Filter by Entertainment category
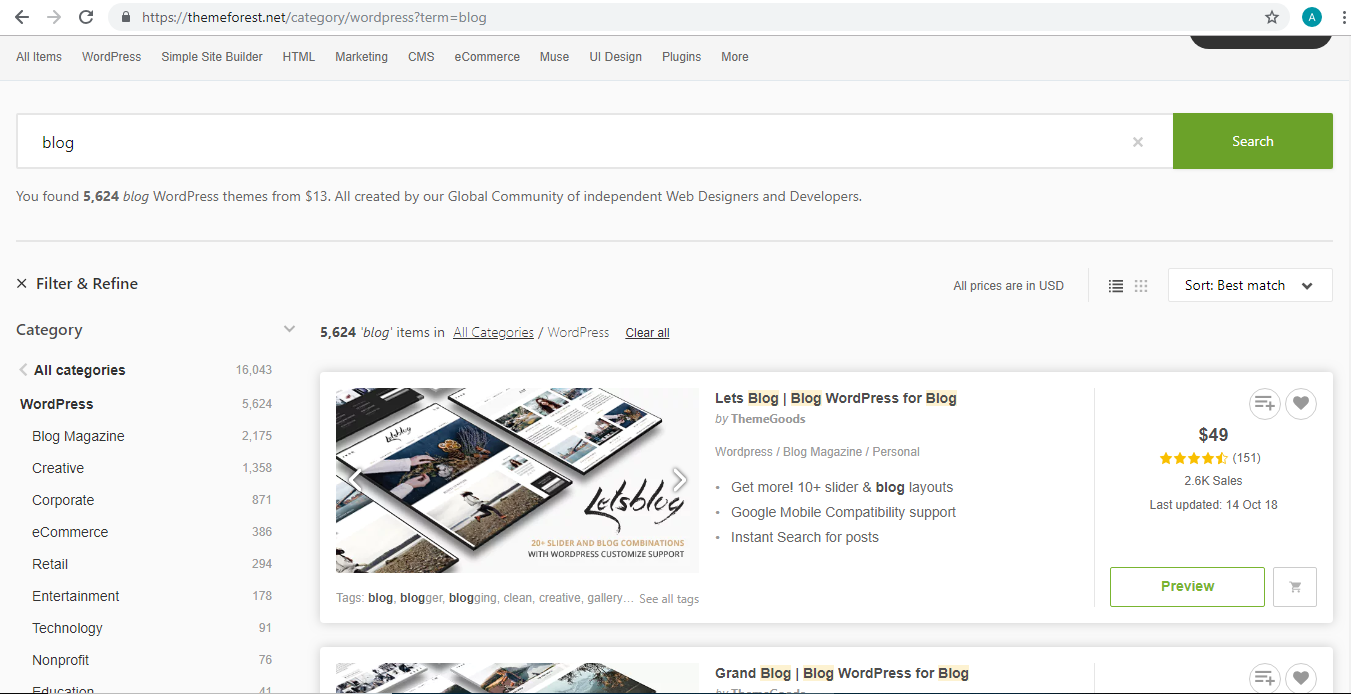1351x694 pixels. coord(76,596)
